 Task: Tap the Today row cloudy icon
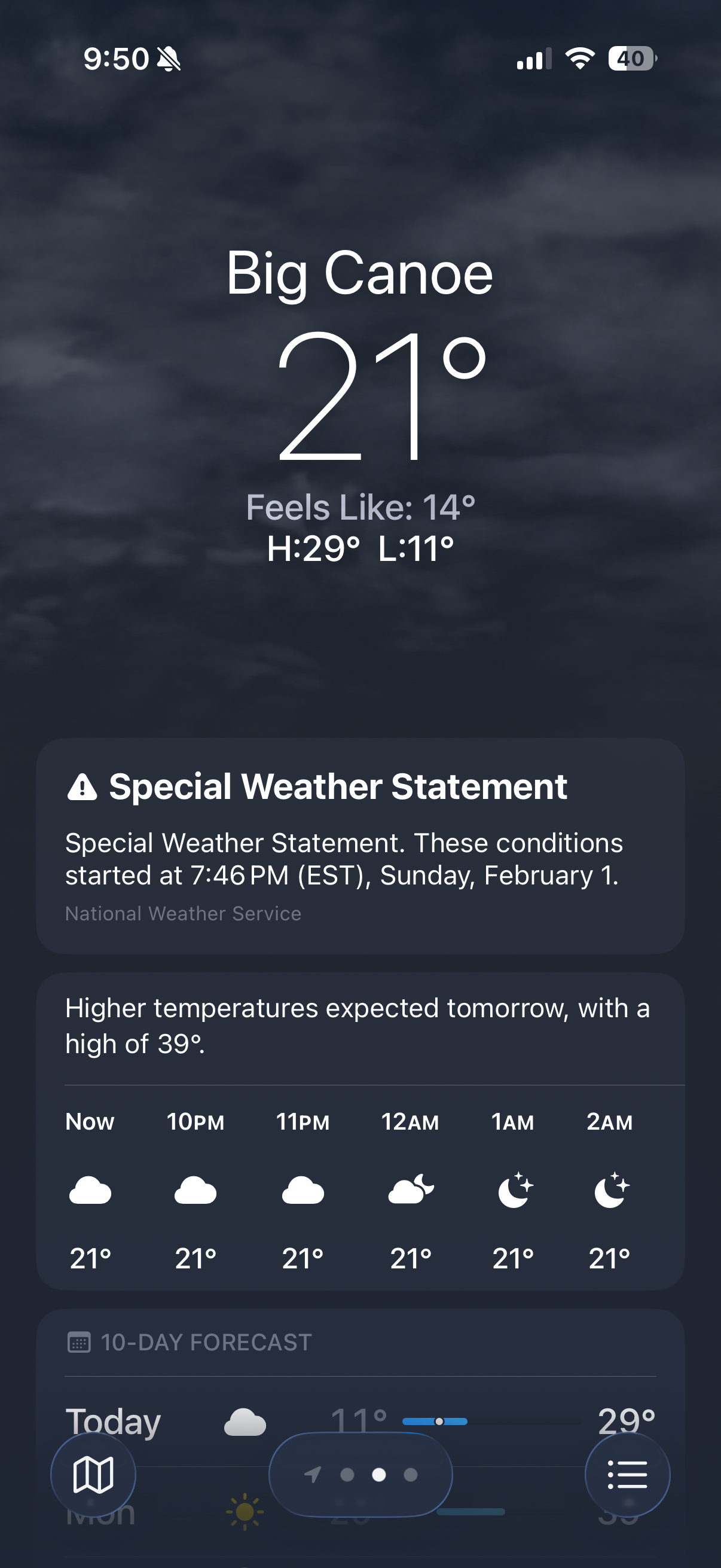pyautogui.click(x=245, y=1422)
